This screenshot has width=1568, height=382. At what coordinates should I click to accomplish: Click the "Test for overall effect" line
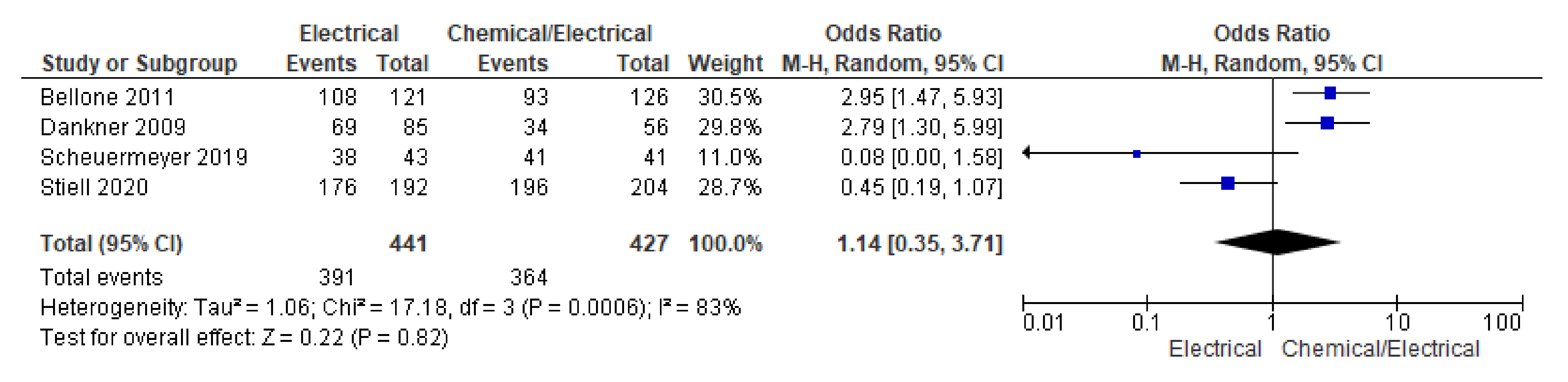click(x=244, y=338)
